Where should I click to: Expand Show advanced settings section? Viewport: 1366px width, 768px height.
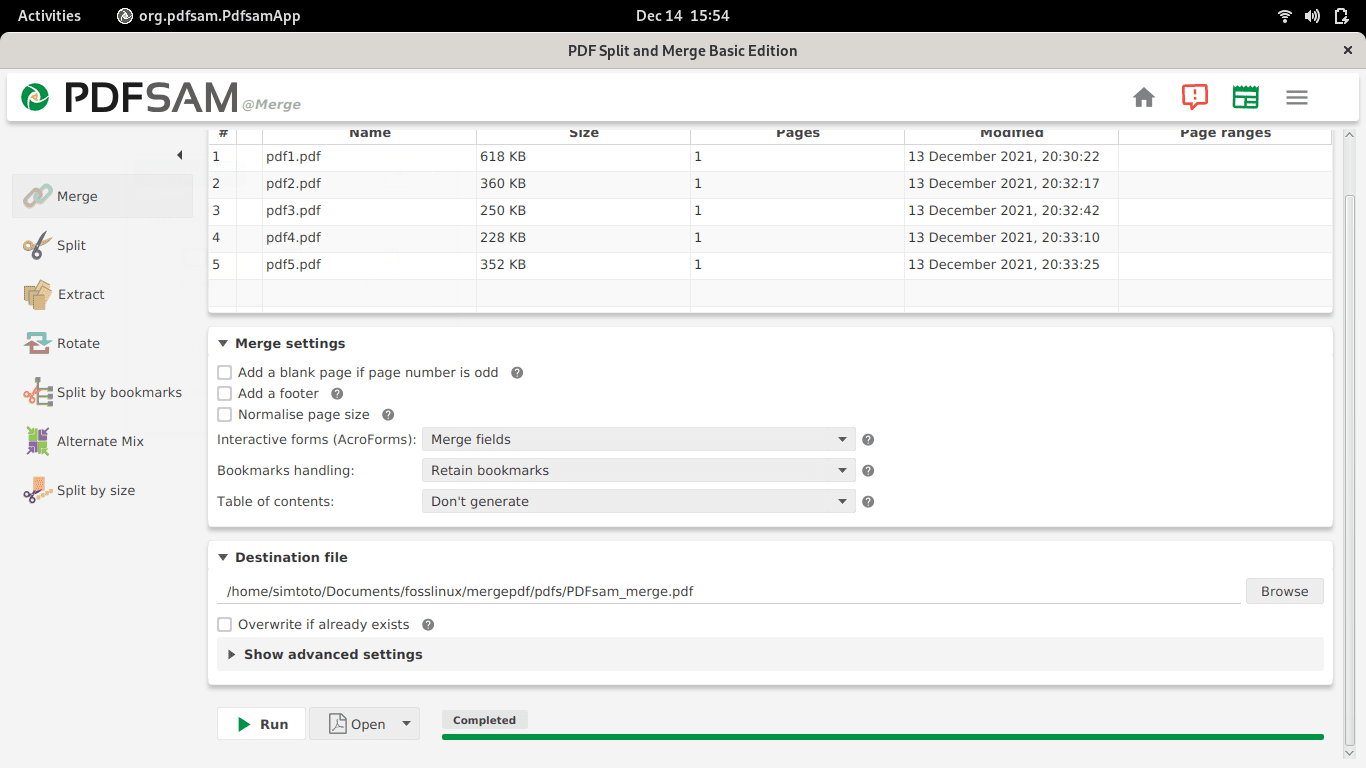click(x=333, y=654)
